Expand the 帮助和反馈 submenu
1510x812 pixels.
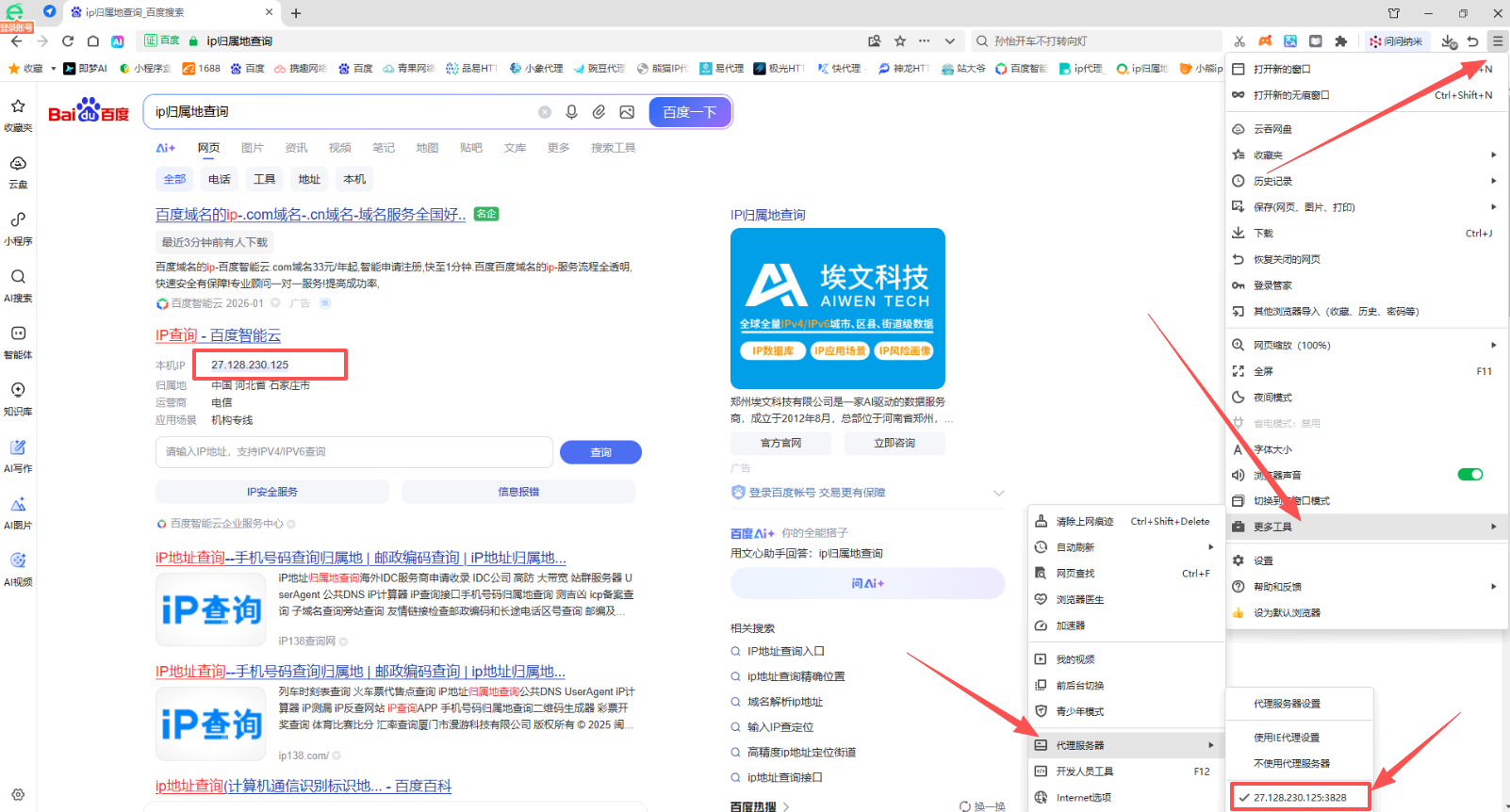[x=1365, y=587]
